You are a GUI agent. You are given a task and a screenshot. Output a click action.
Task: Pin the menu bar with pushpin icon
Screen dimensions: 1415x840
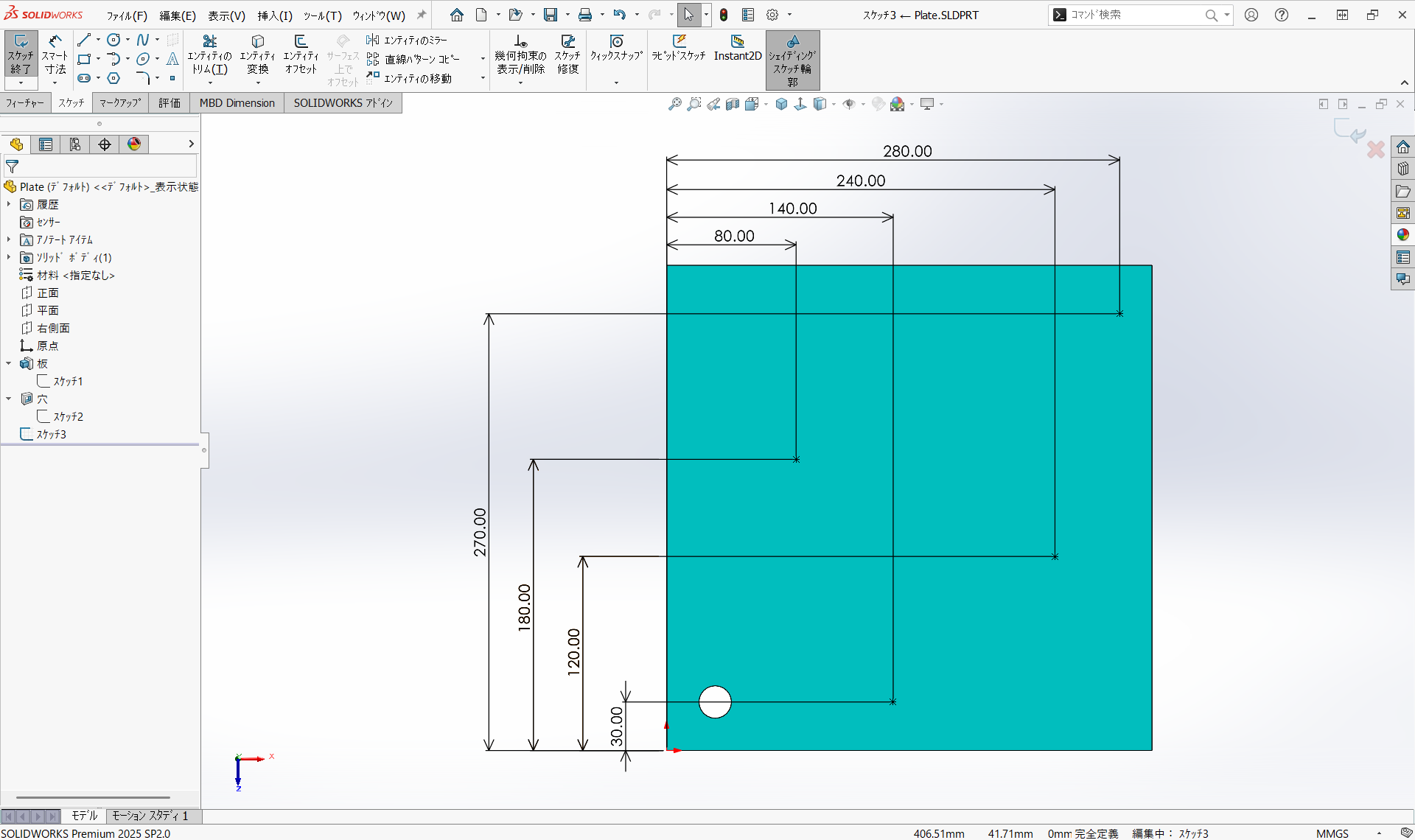click(x=422, y=15)
